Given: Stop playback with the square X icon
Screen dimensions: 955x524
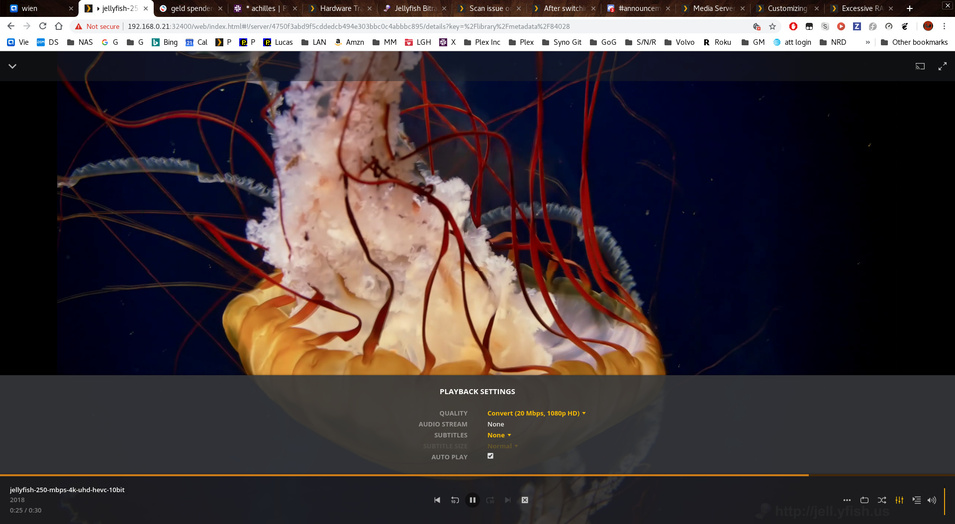Looking at the screenshot, I should point(525,500).
